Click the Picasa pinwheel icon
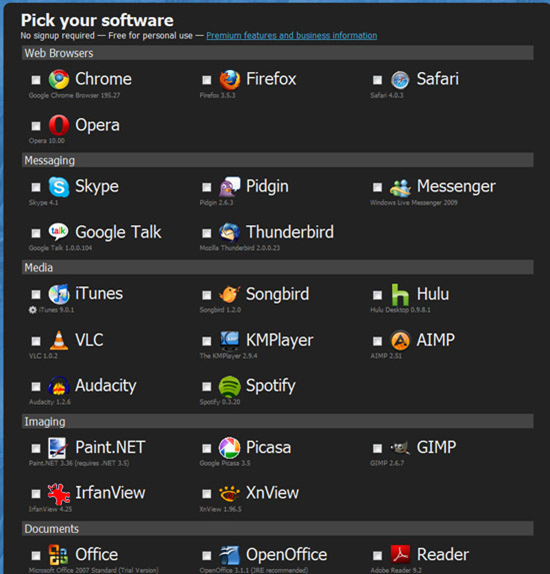Viewport: 550px width, 574px height. click(x=229, y=448)
